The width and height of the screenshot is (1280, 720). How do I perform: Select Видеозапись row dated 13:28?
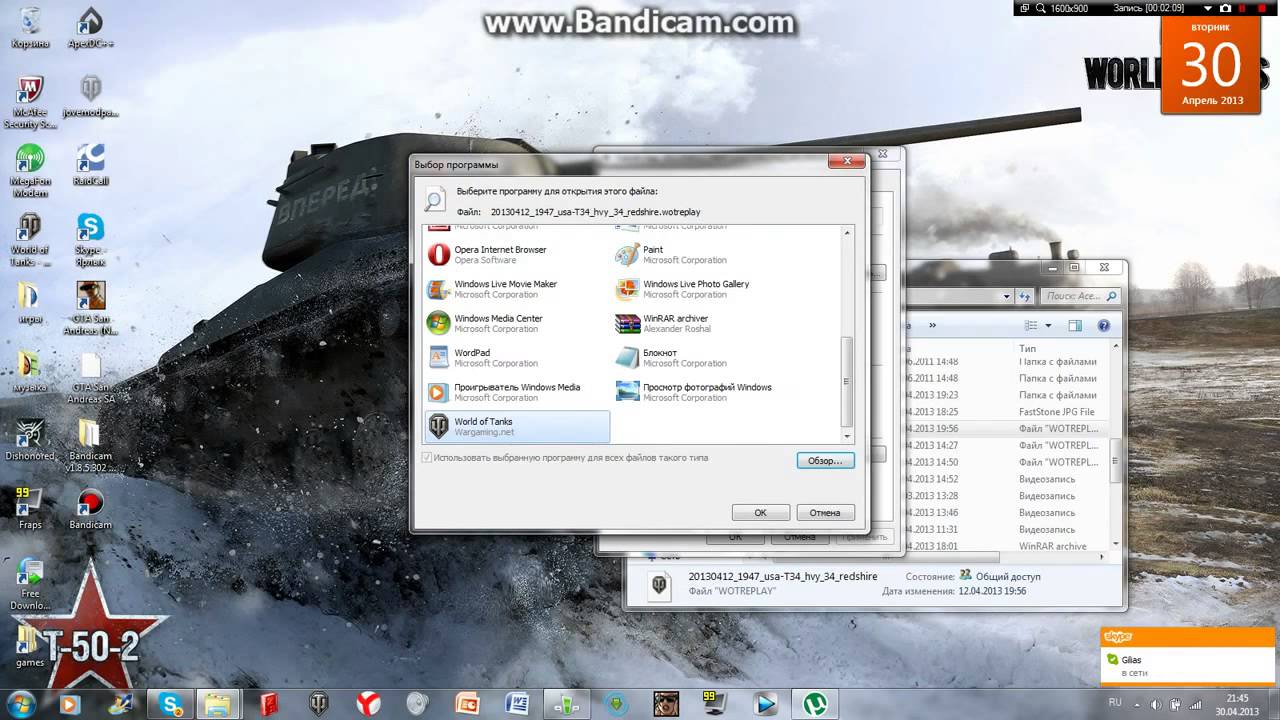[1005, 496]
